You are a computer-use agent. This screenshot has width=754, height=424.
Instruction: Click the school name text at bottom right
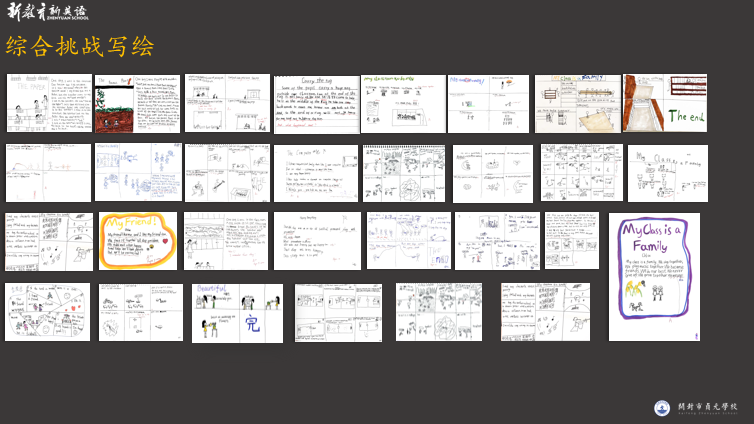pyautogui.click(x=707, y=408)
